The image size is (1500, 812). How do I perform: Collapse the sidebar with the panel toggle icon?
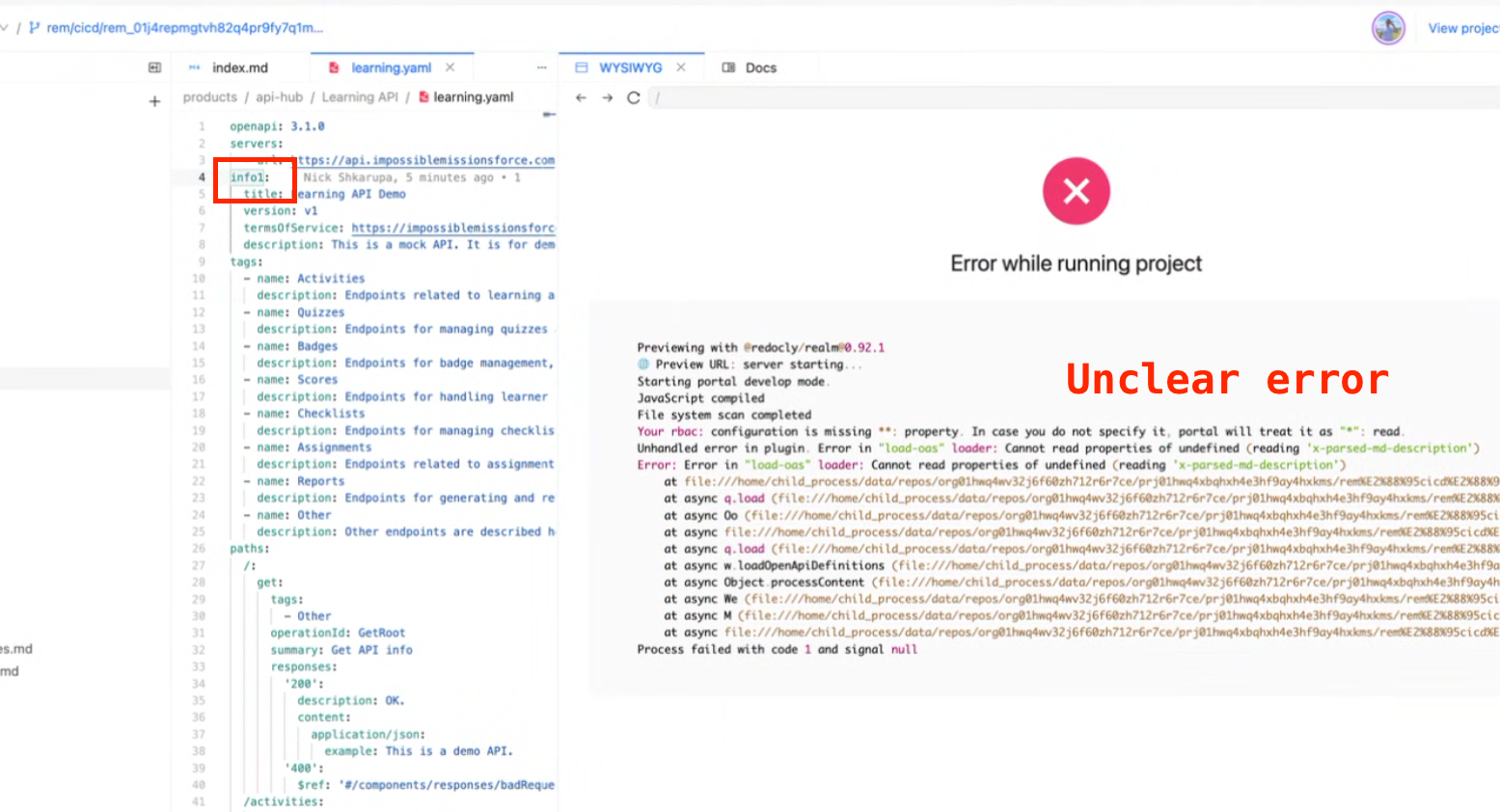click(154, 68)
